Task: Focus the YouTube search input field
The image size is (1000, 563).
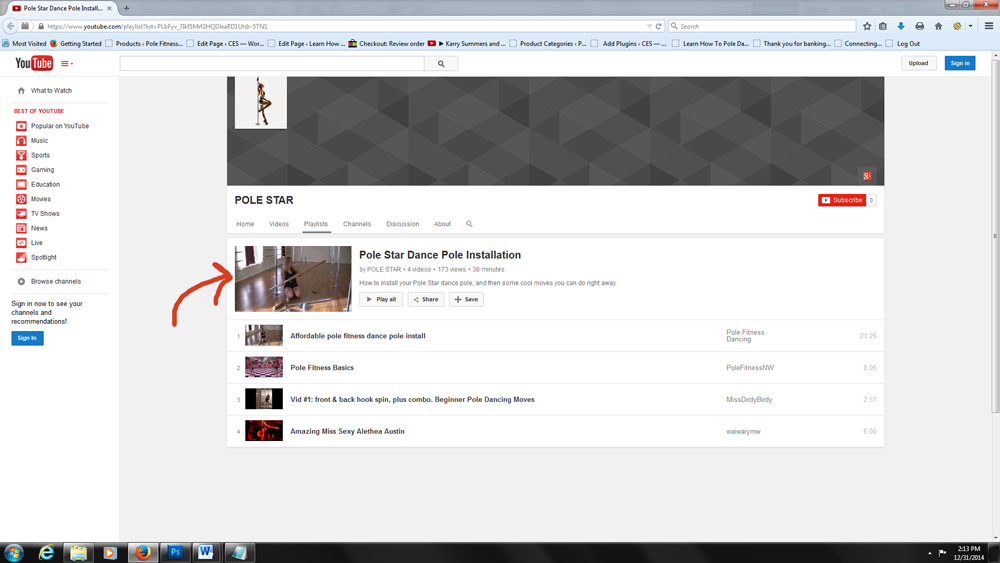Action: click(272, 64)
